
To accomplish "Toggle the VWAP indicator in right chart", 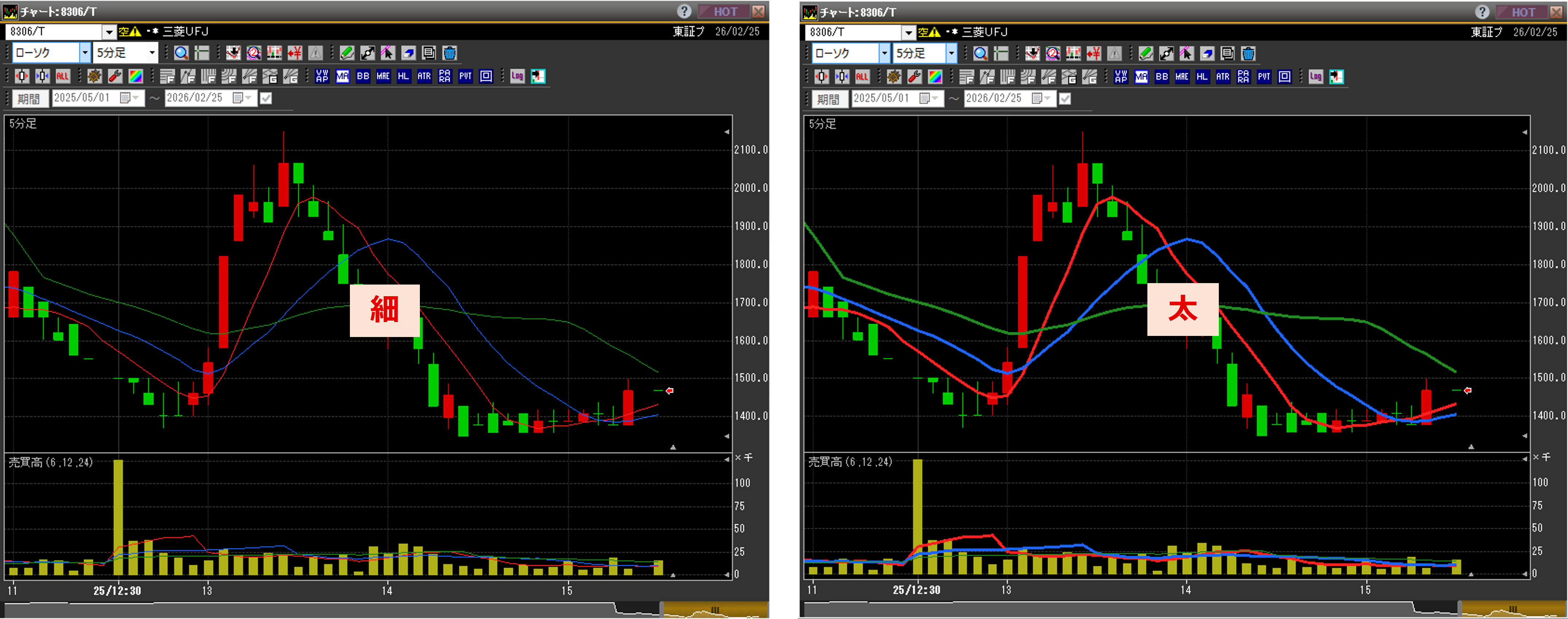I will tap(1121, 77).
